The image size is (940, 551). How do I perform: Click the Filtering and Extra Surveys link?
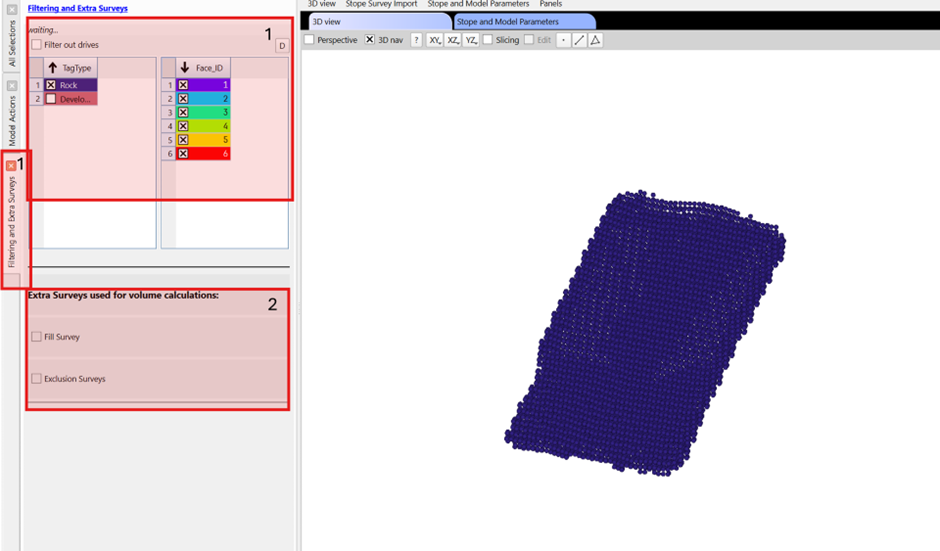point(77,8)
